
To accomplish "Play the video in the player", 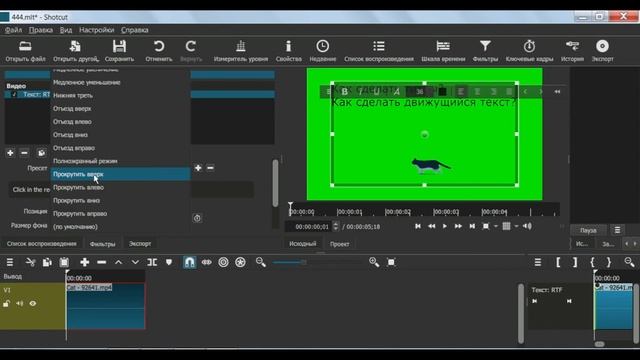I will [x=444, y=226].
